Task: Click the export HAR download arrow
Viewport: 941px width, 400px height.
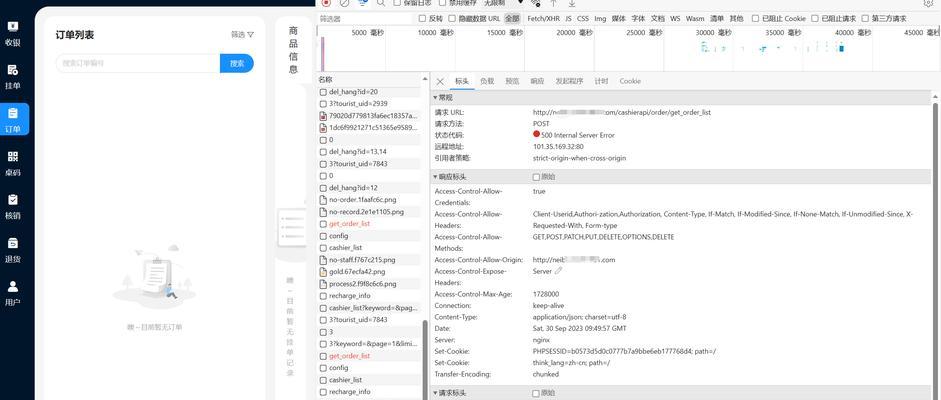Action: 572,3
